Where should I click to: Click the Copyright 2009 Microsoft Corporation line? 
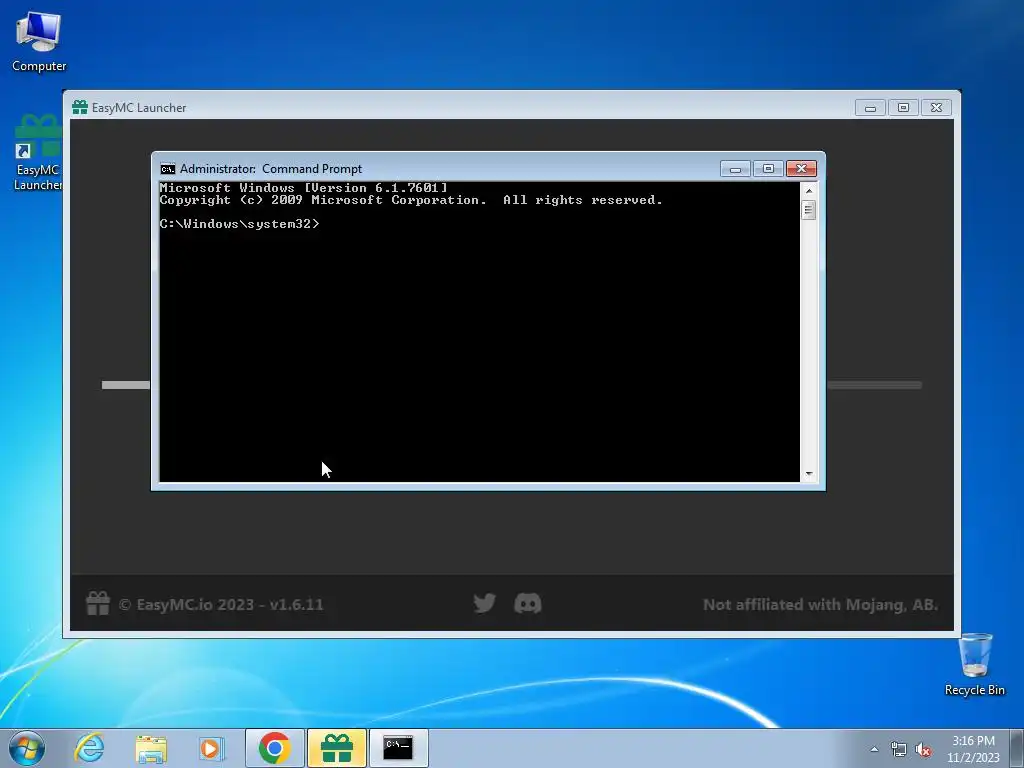tap(411, 200)
